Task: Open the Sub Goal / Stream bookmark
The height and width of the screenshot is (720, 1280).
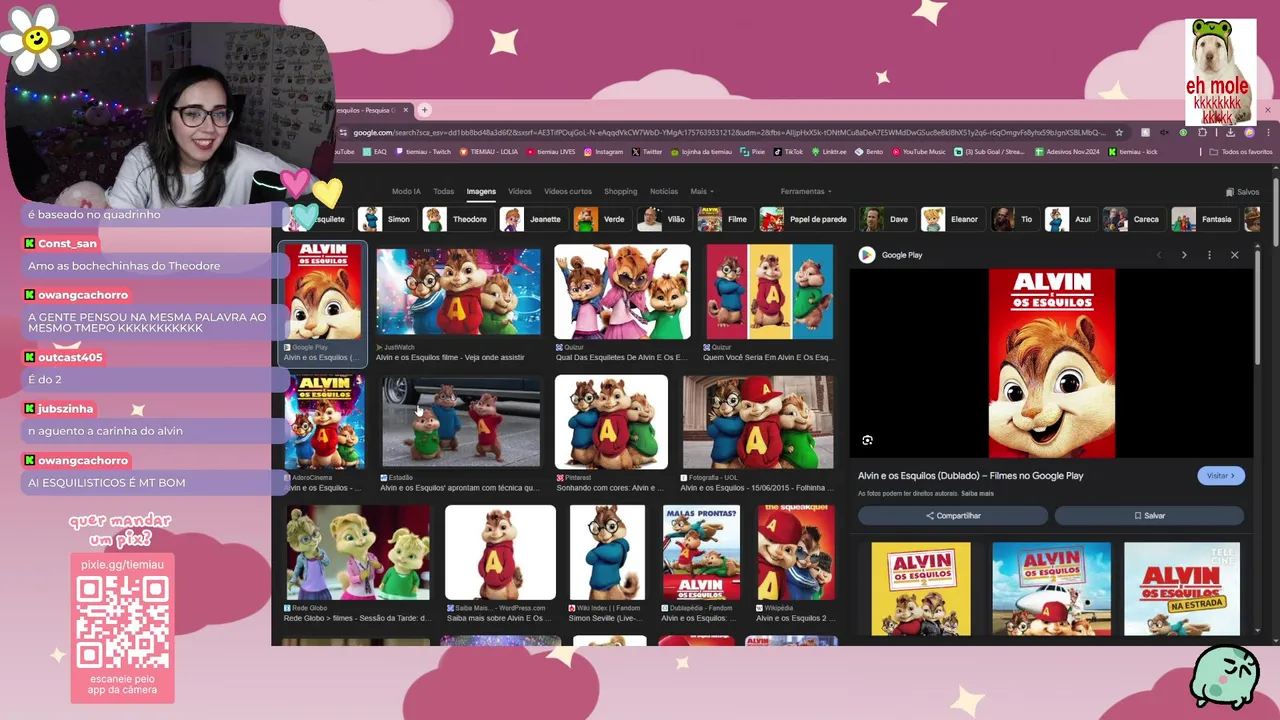Action: click(989, 152)
